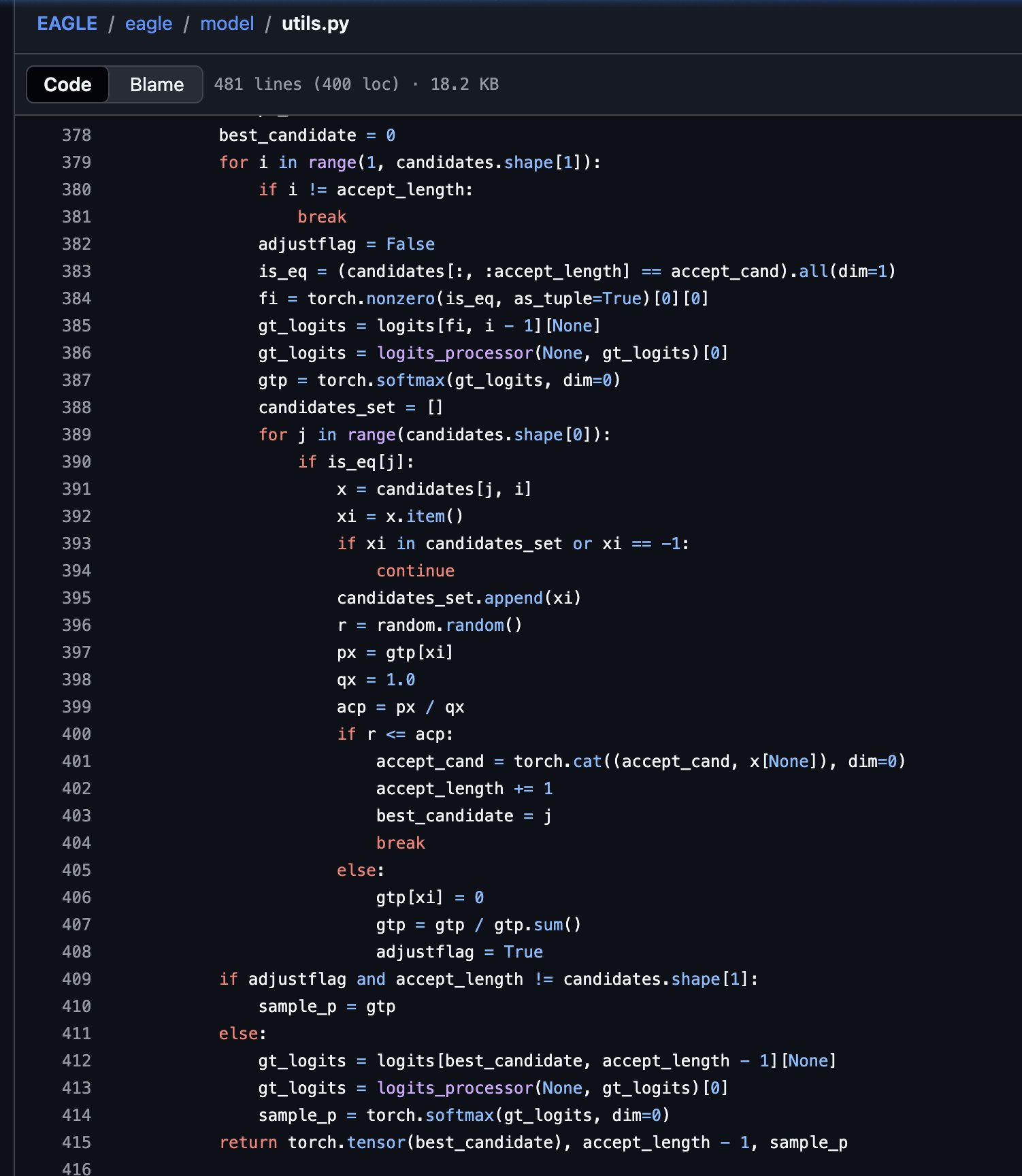Select line number 409
1022x1176 pixels.
pos(76,979)
